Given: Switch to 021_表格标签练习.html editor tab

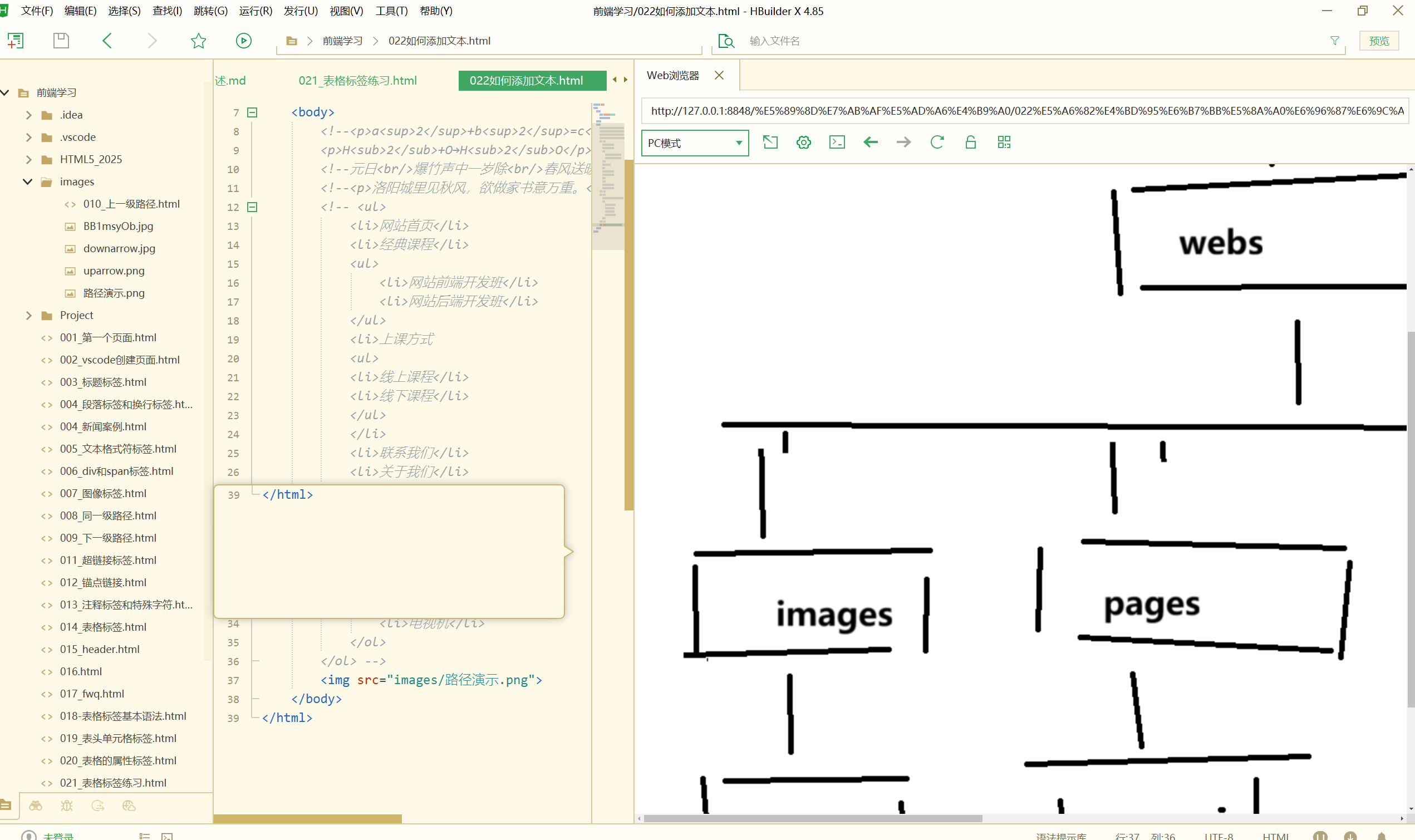Looking at the screenshot, I should click(x=357, y=80).
